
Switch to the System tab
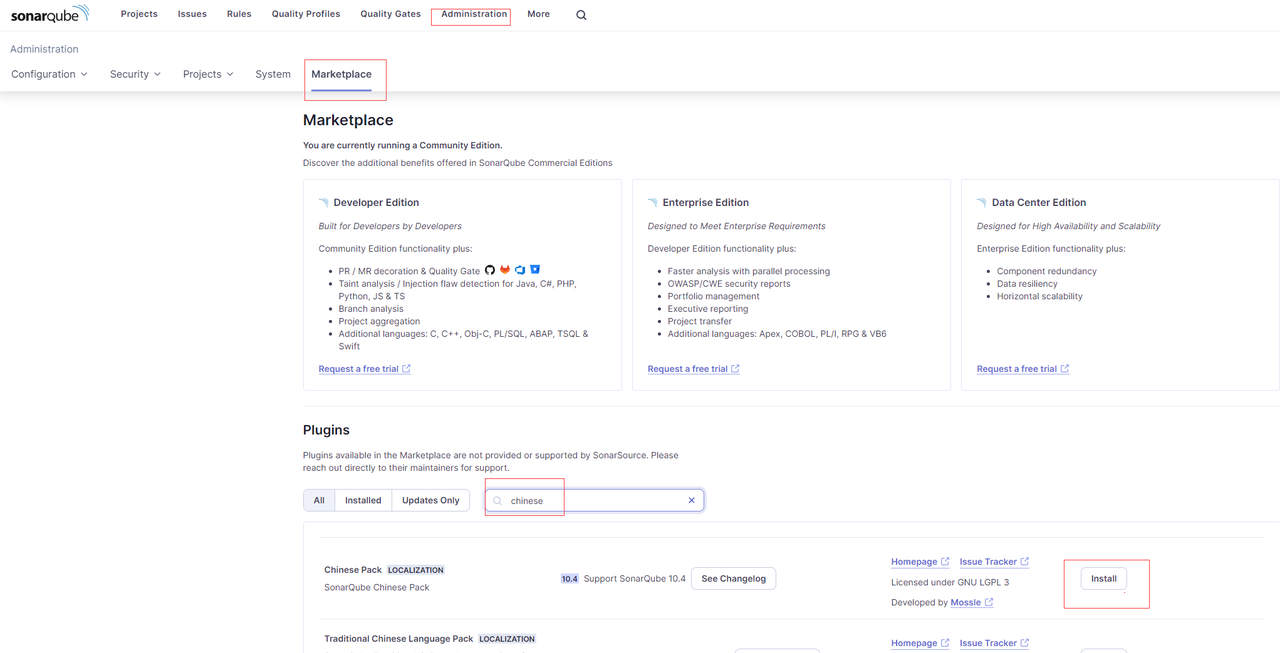273,74
